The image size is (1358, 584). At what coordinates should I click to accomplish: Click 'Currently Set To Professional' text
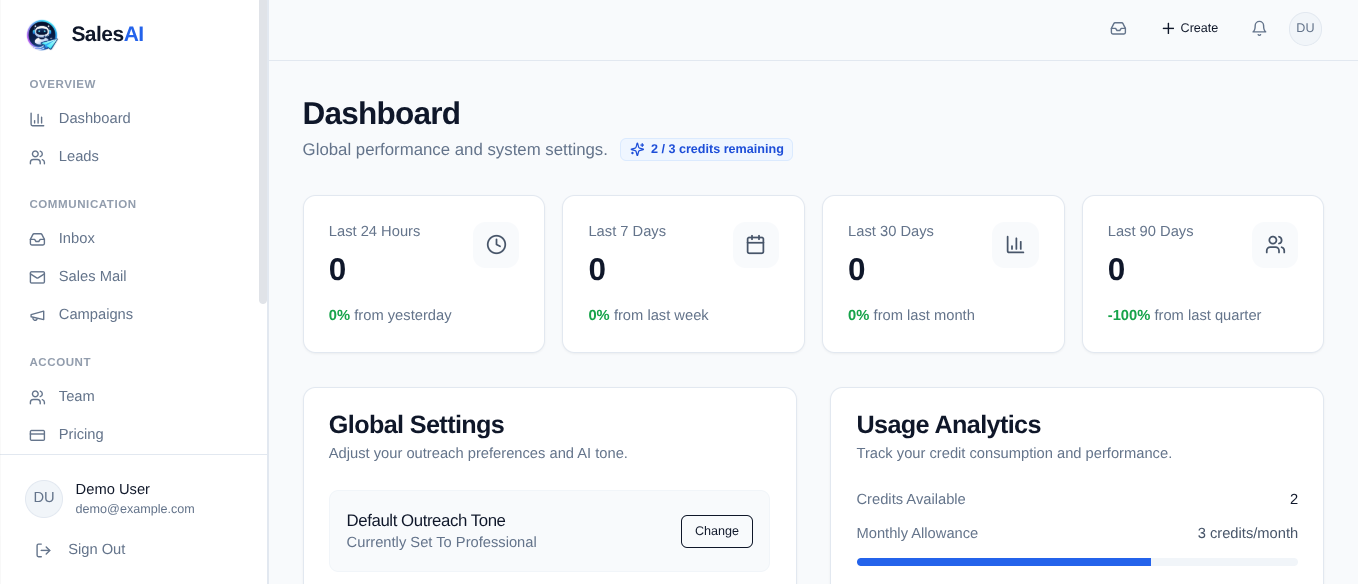click(x=442, y=542)
